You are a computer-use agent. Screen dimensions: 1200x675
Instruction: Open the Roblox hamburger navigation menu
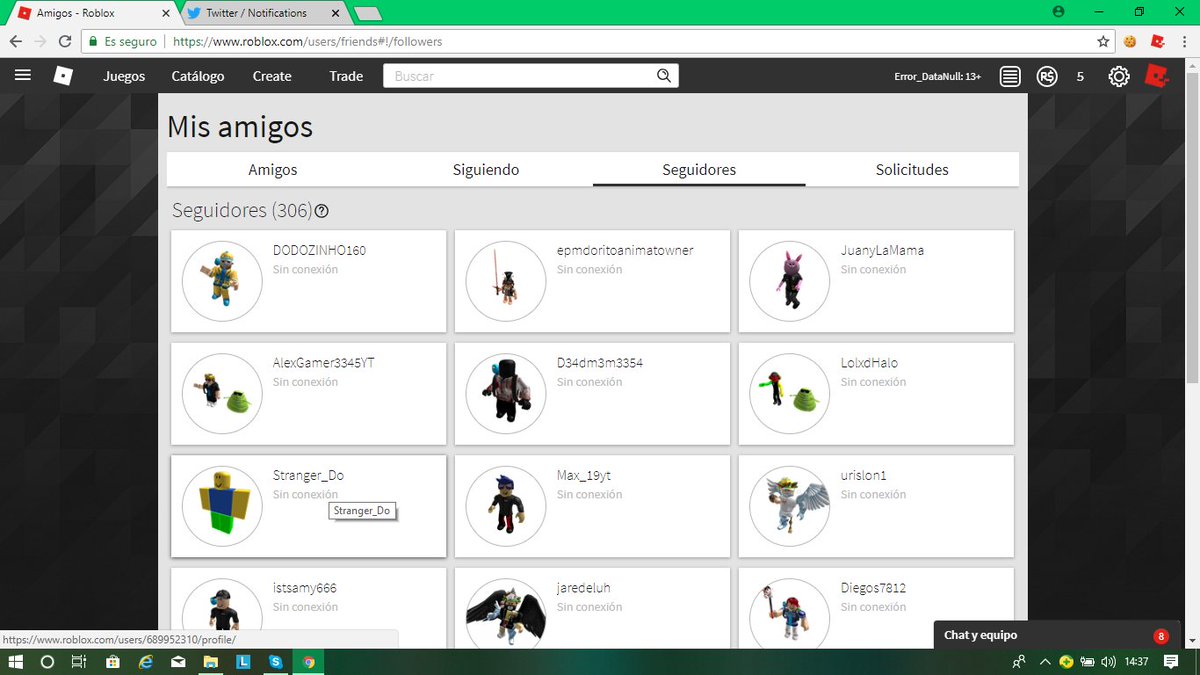[23, 76]
